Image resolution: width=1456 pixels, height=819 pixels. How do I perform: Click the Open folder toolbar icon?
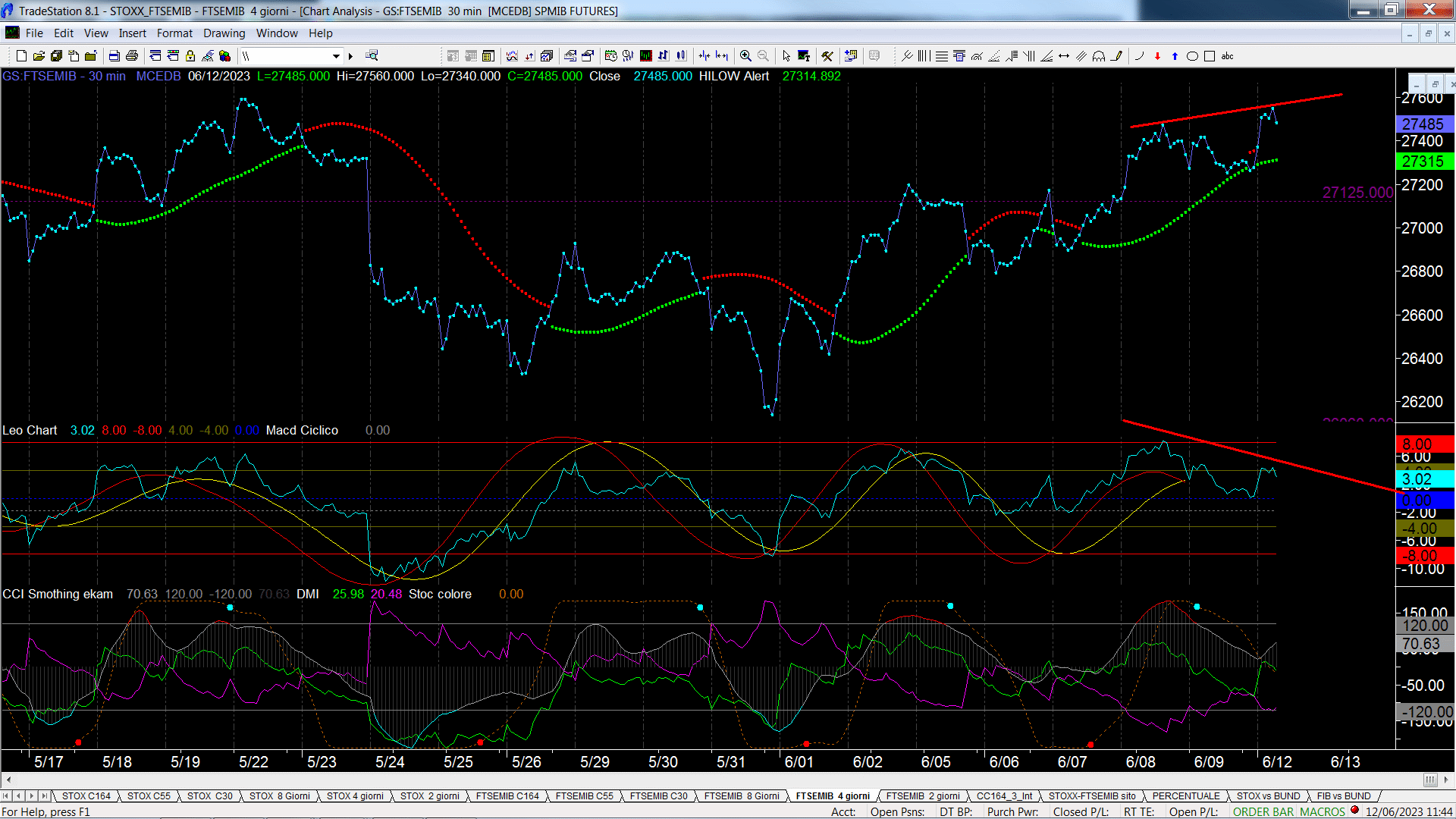(39, 56)
